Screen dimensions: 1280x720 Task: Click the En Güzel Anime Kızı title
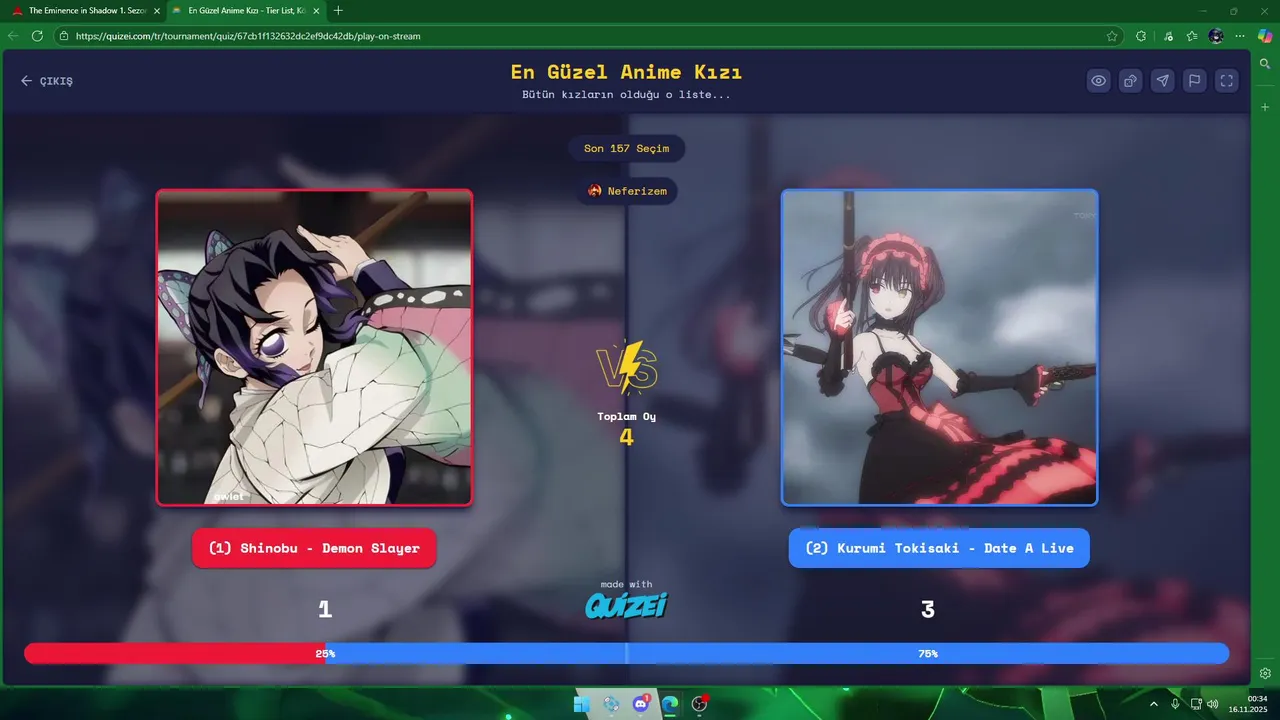[626, 72]
